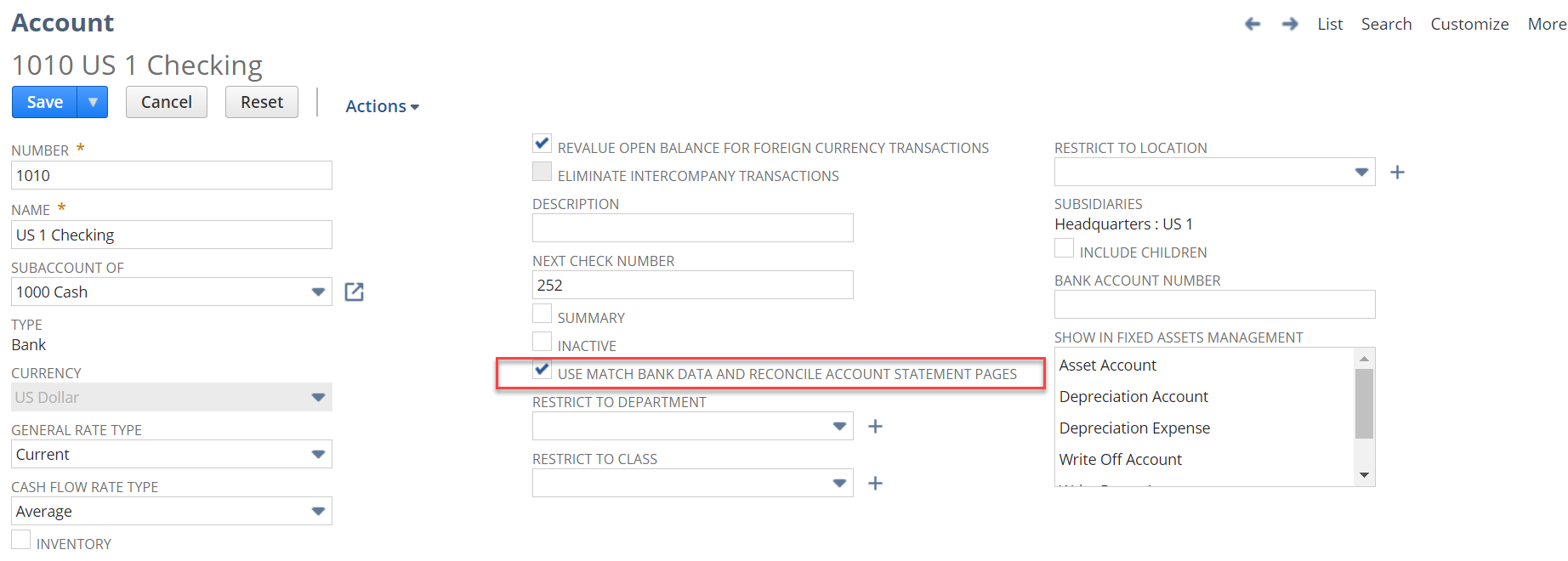Go to previous record with back arrow
This screenshot has height=561, width=1568.
[1253, 24]
